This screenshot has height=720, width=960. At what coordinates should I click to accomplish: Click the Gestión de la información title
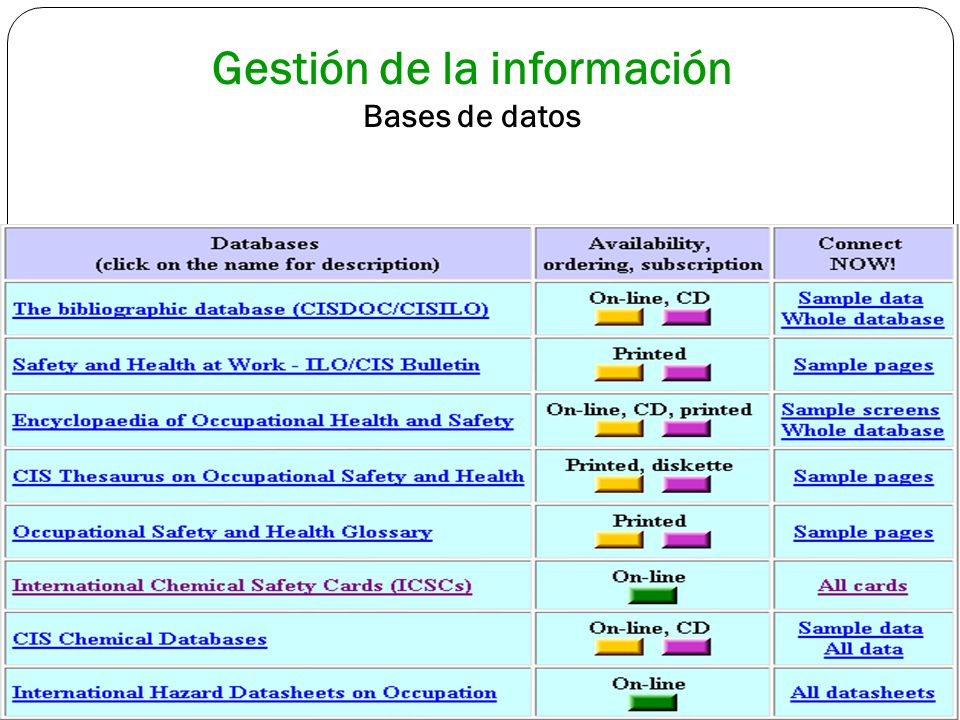pos(471,68)
